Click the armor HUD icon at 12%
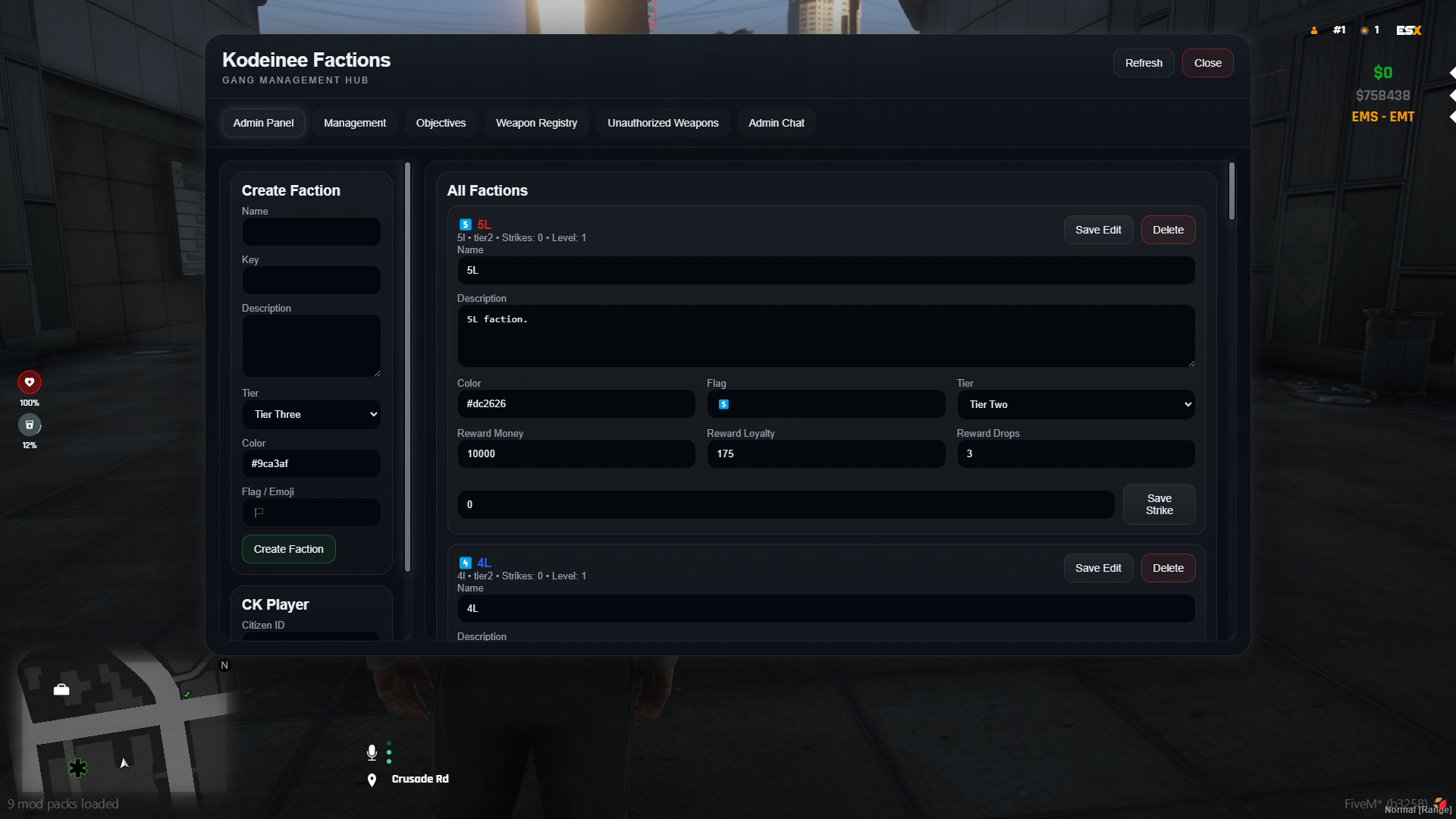This screenshot has width=1456, height=819. (30, 425)
